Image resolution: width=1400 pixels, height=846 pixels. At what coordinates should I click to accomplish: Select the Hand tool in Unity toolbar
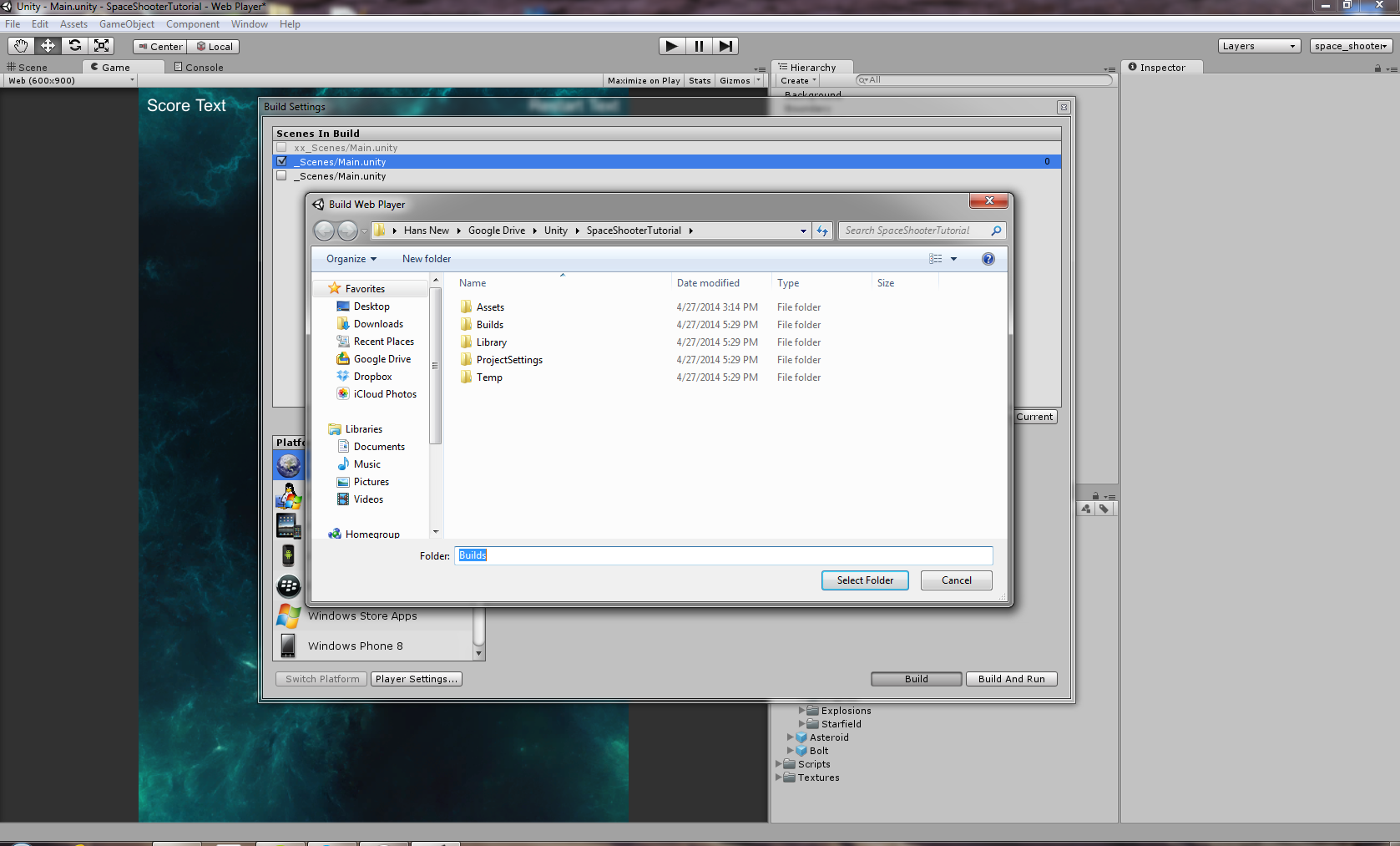21,46
